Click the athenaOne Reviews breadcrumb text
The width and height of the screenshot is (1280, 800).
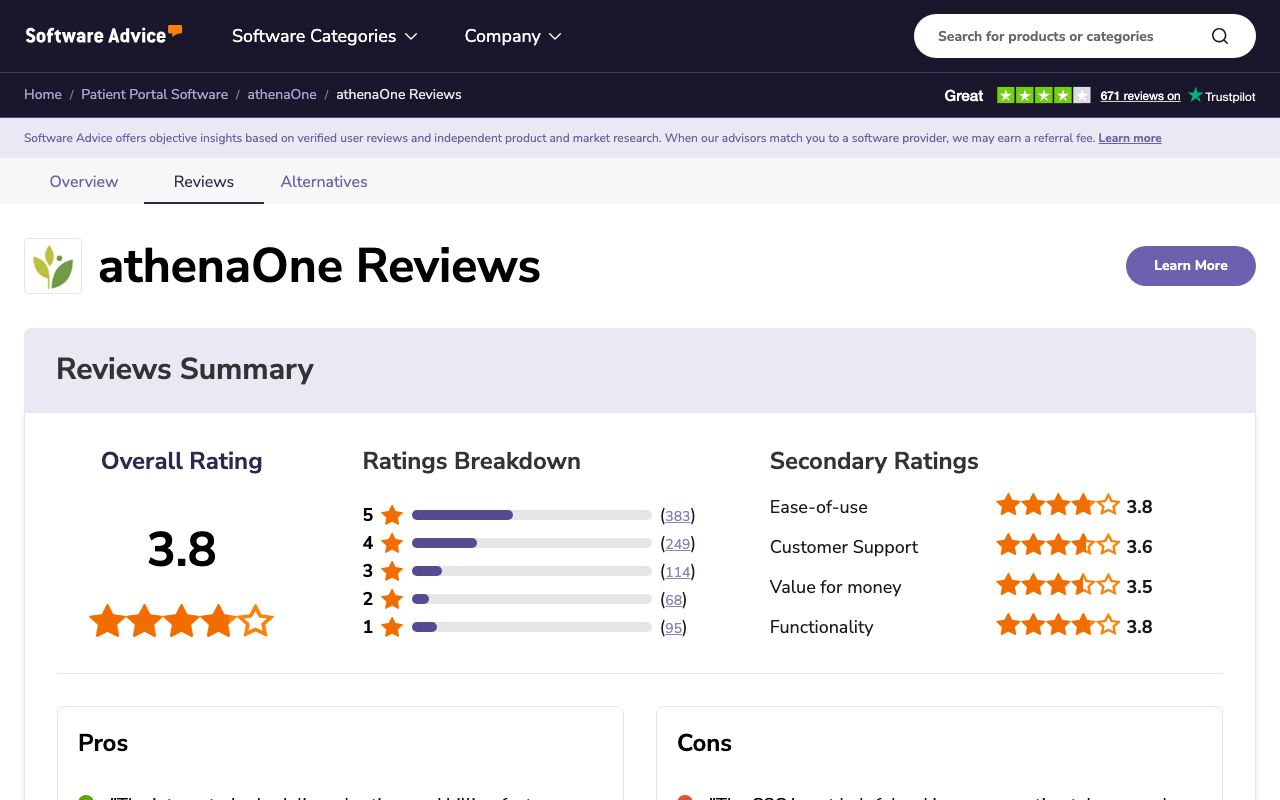pos(399,94)
